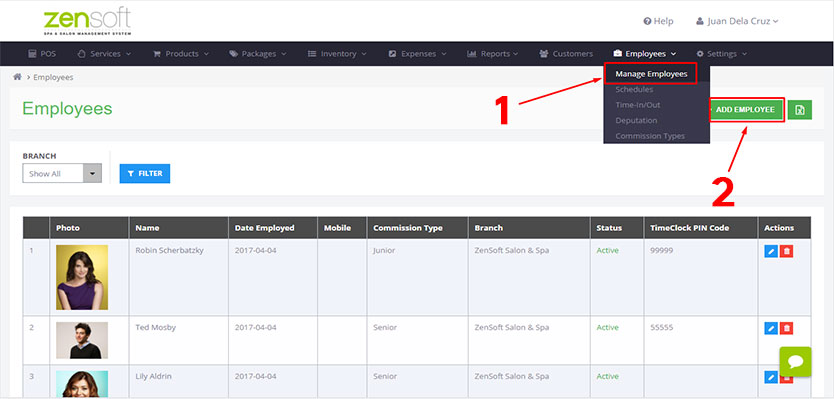Click PIN code 55555

coord(661,327)
